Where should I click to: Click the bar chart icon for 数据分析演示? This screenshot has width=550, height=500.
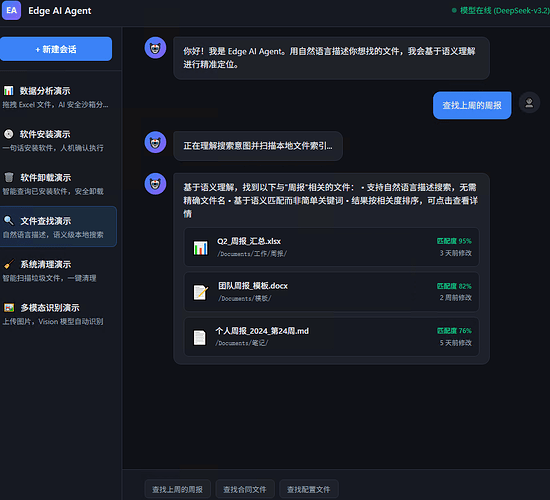[8, 91]
